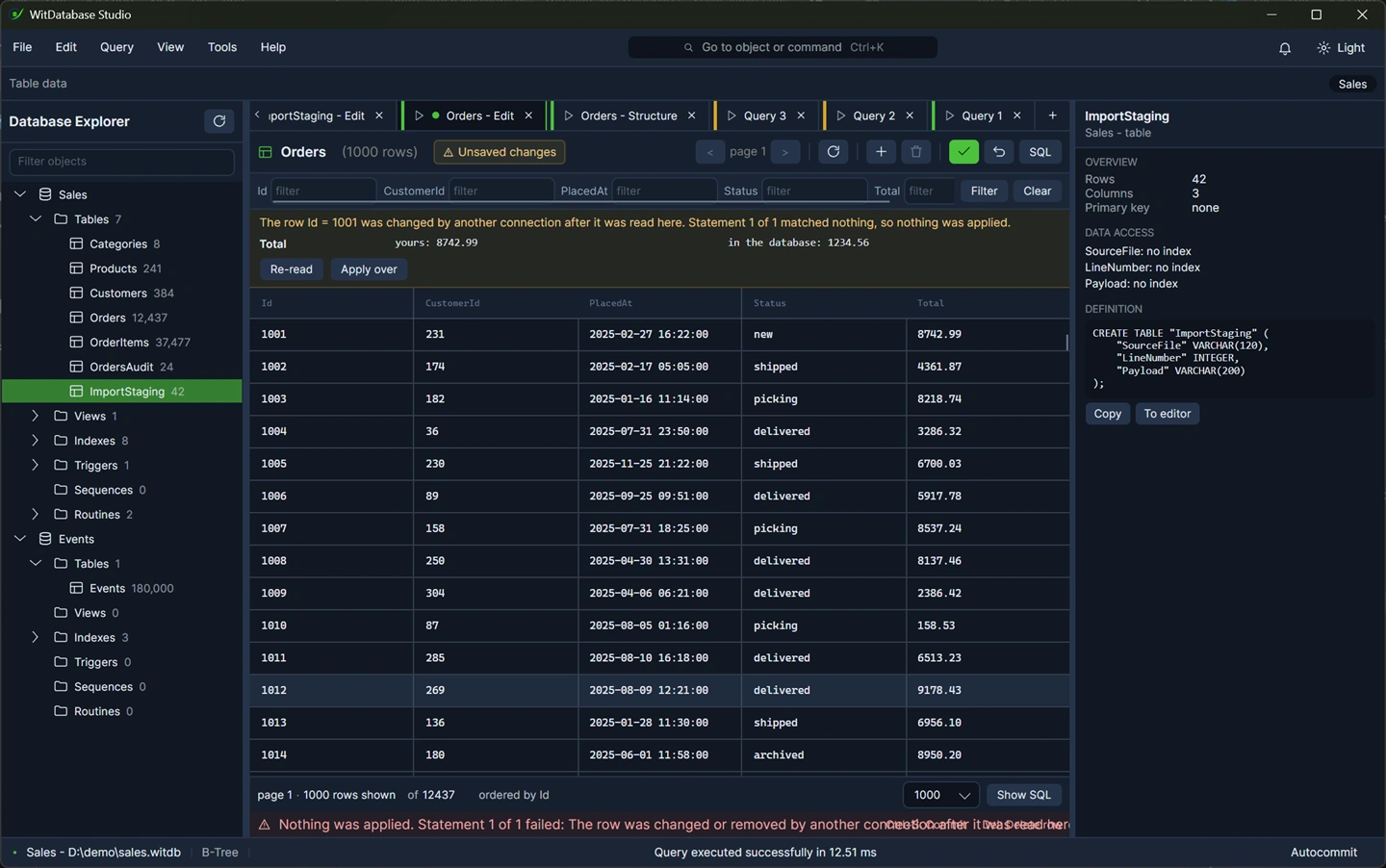Click the Orders table heading icon

point(266,152)
